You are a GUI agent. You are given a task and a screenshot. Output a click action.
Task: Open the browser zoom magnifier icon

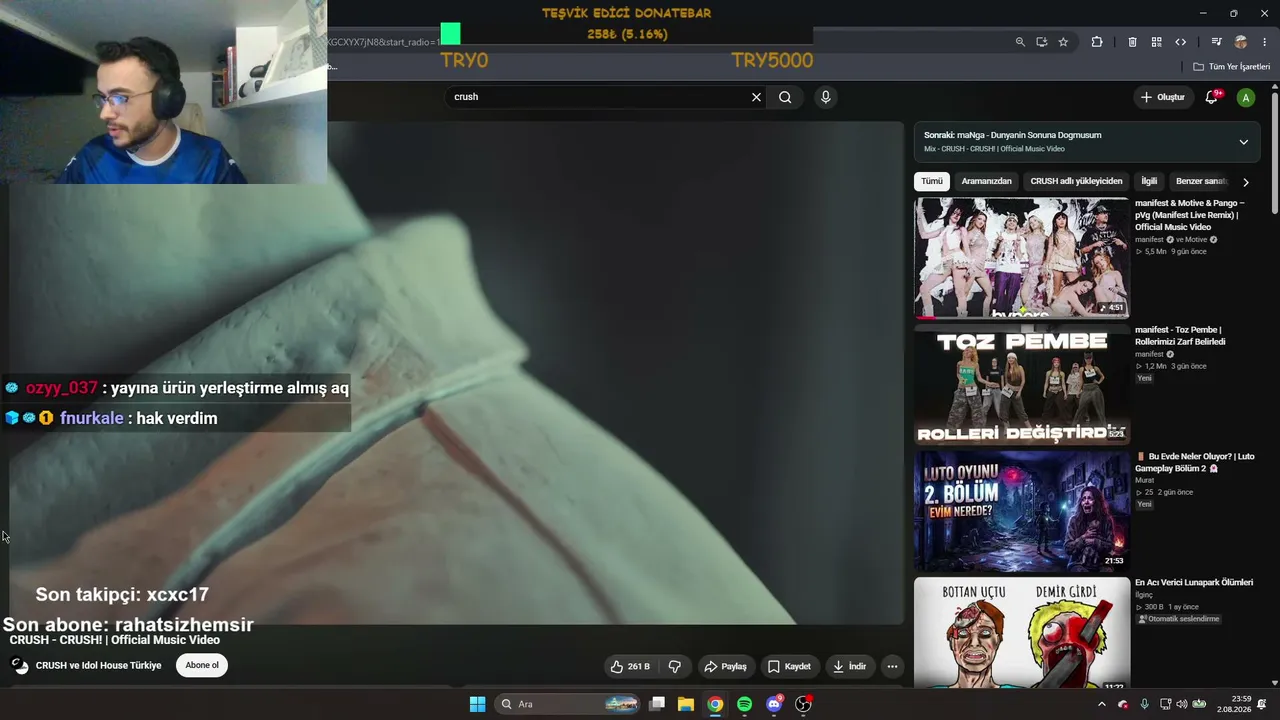[1020, 42]
